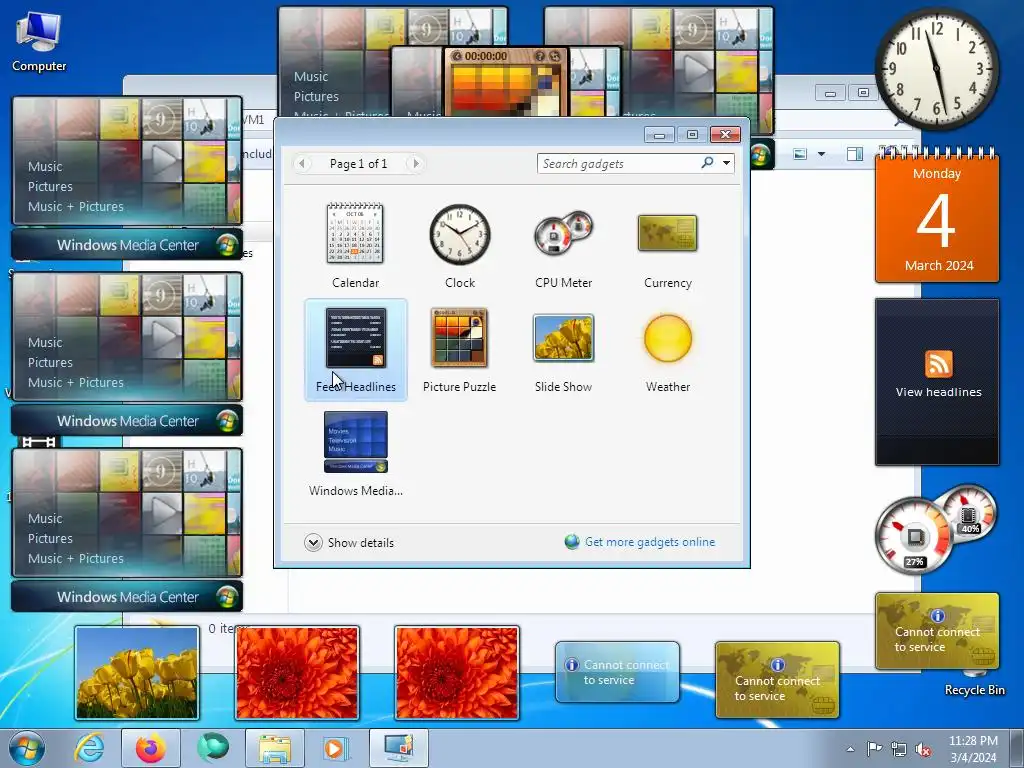Viewport: 1024px width, 768px height.
Task: Click info icon in blue Weather gadget
Action: coord(572,665)
